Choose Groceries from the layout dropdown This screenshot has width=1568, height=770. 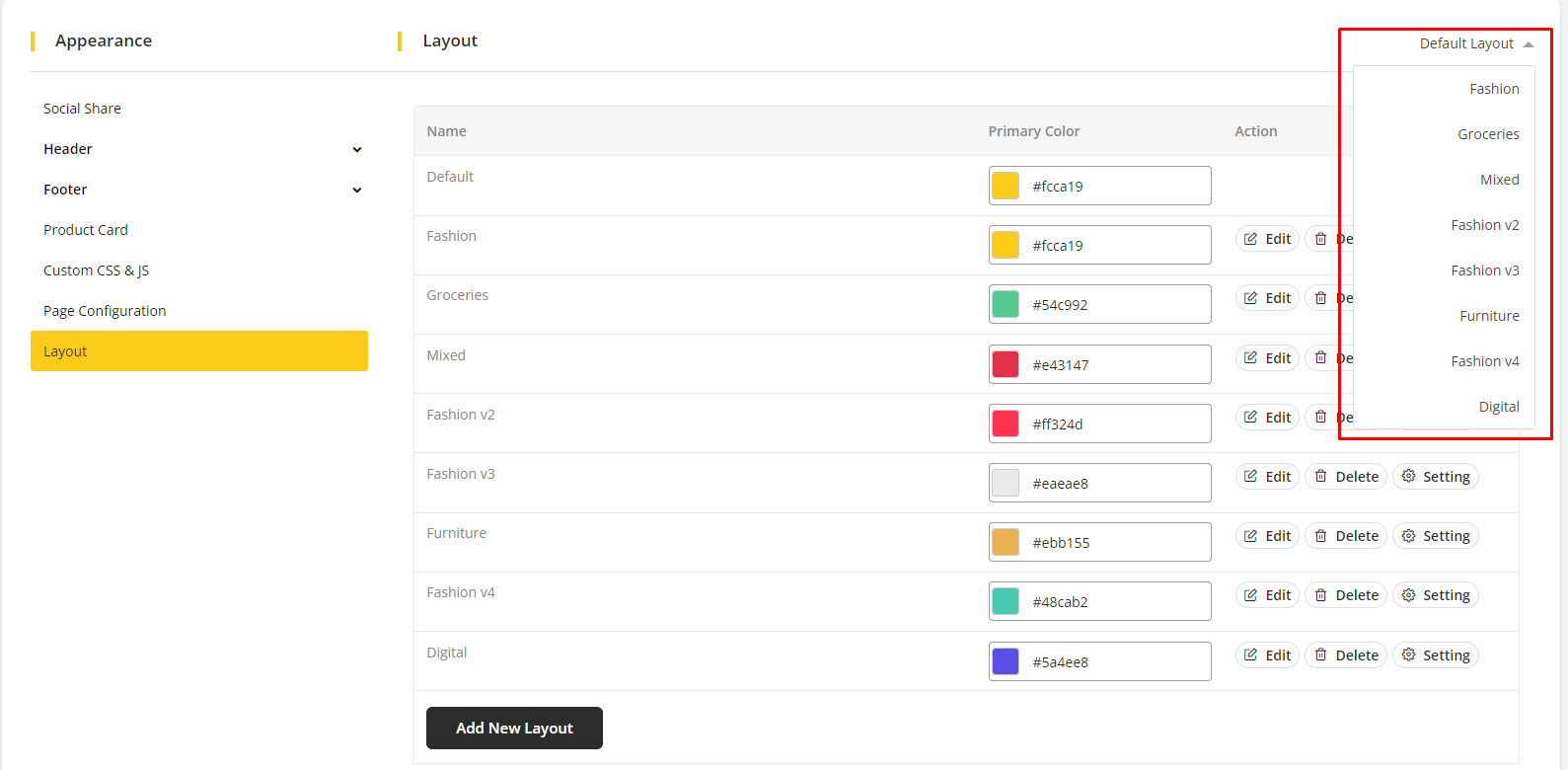1487,134
